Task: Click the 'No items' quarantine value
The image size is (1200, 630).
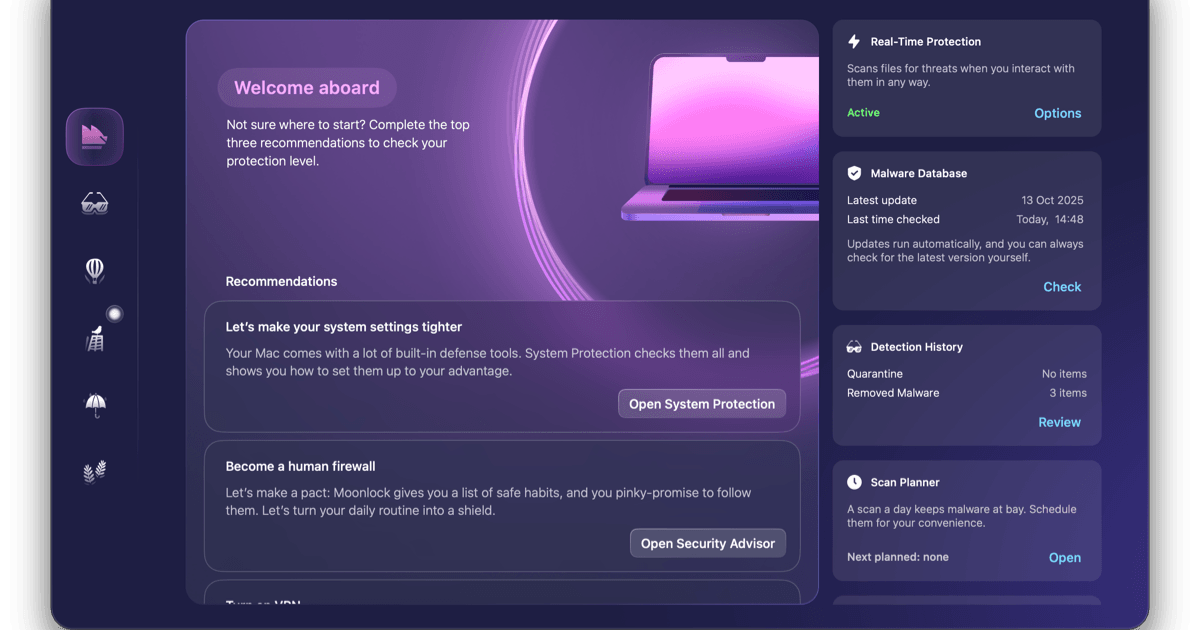Action: coord(1064,374)
